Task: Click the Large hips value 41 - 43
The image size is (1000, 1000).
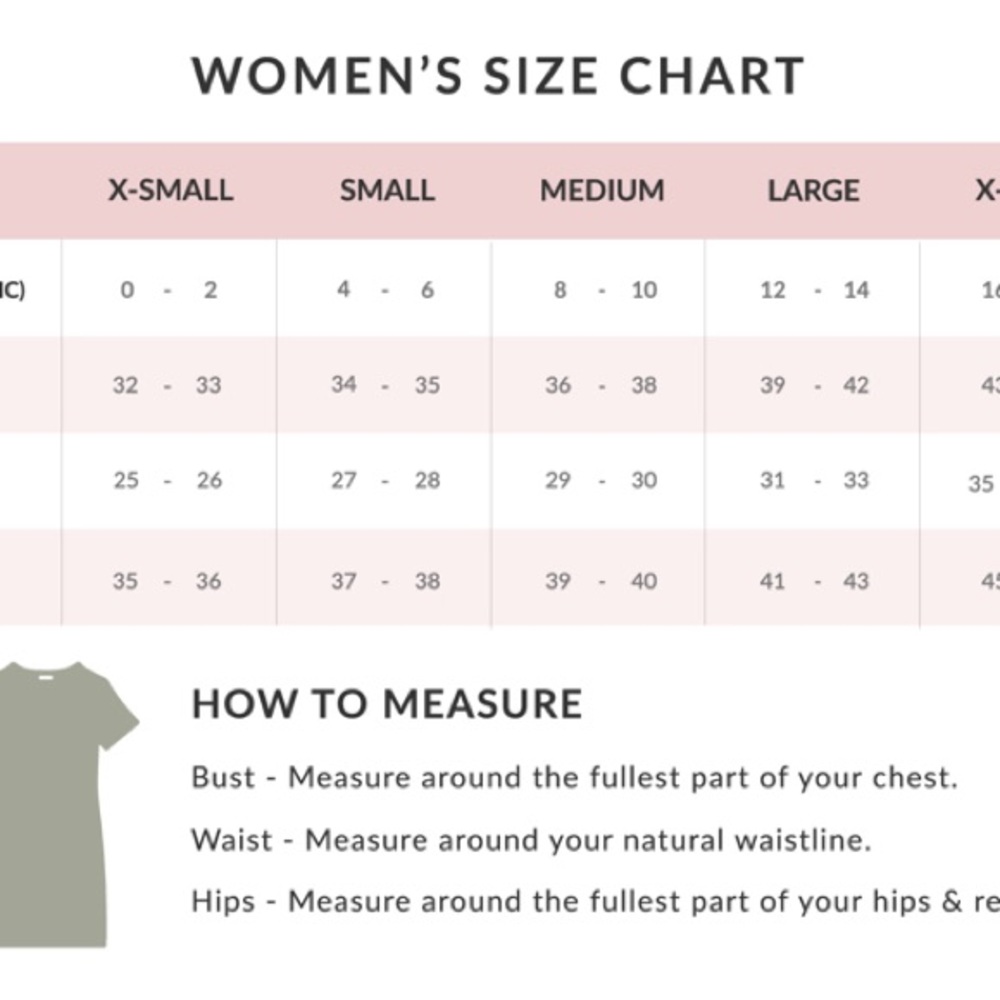Action: click(x=814, y=581)
